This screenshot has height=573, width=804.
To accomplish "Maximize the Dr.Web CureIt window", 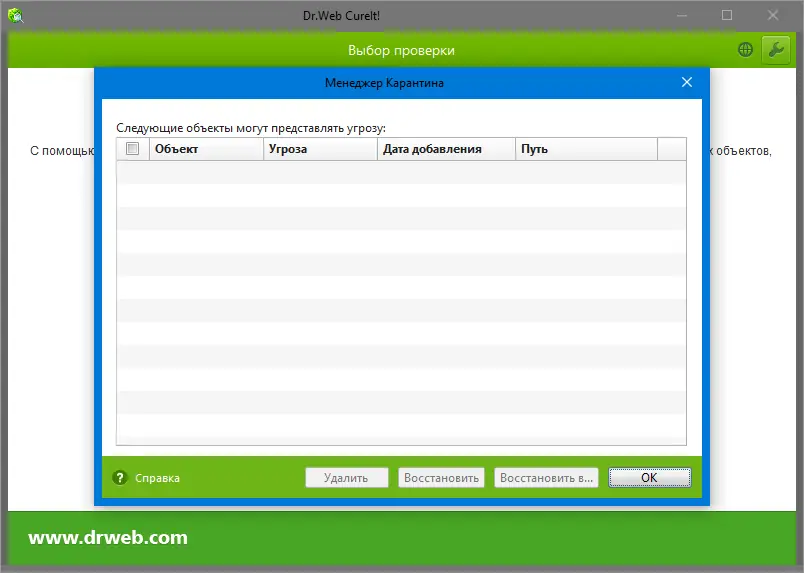I will point(727,15).
